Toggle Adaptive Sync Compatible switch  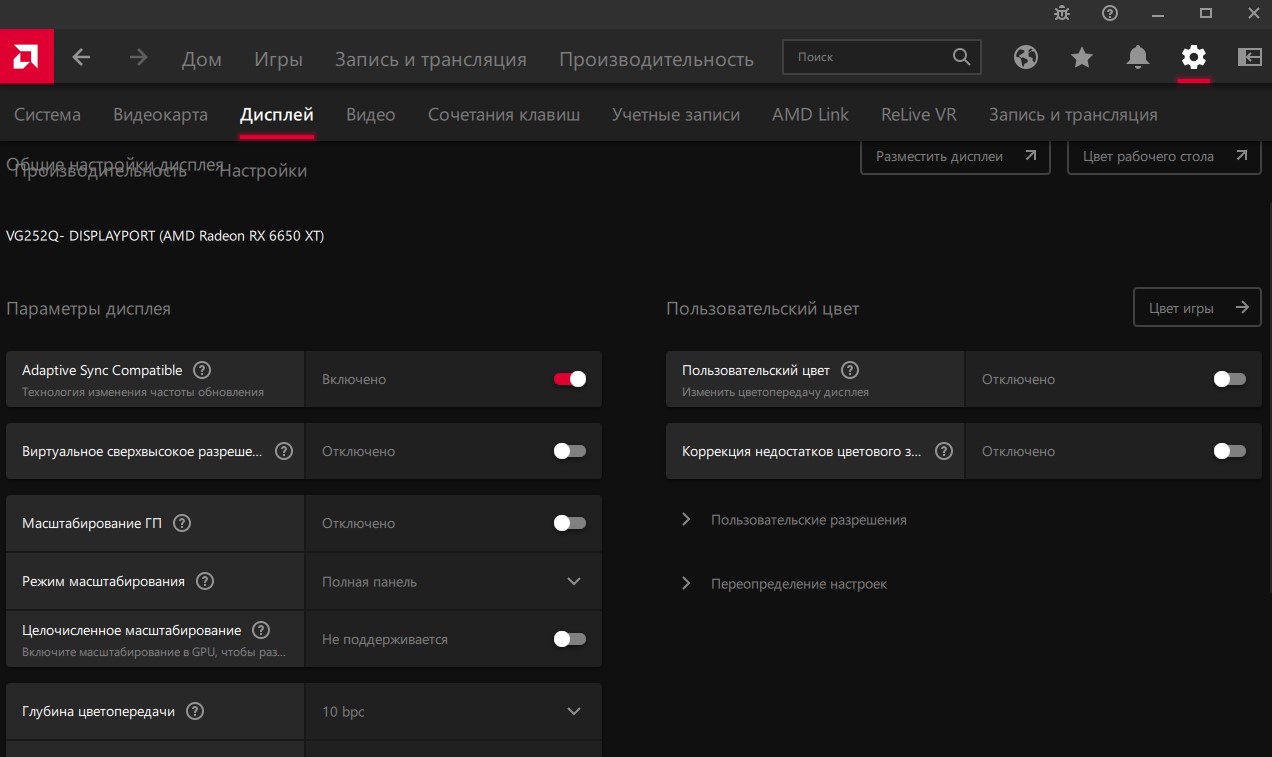pyautogui.click(x=570, y=379)
